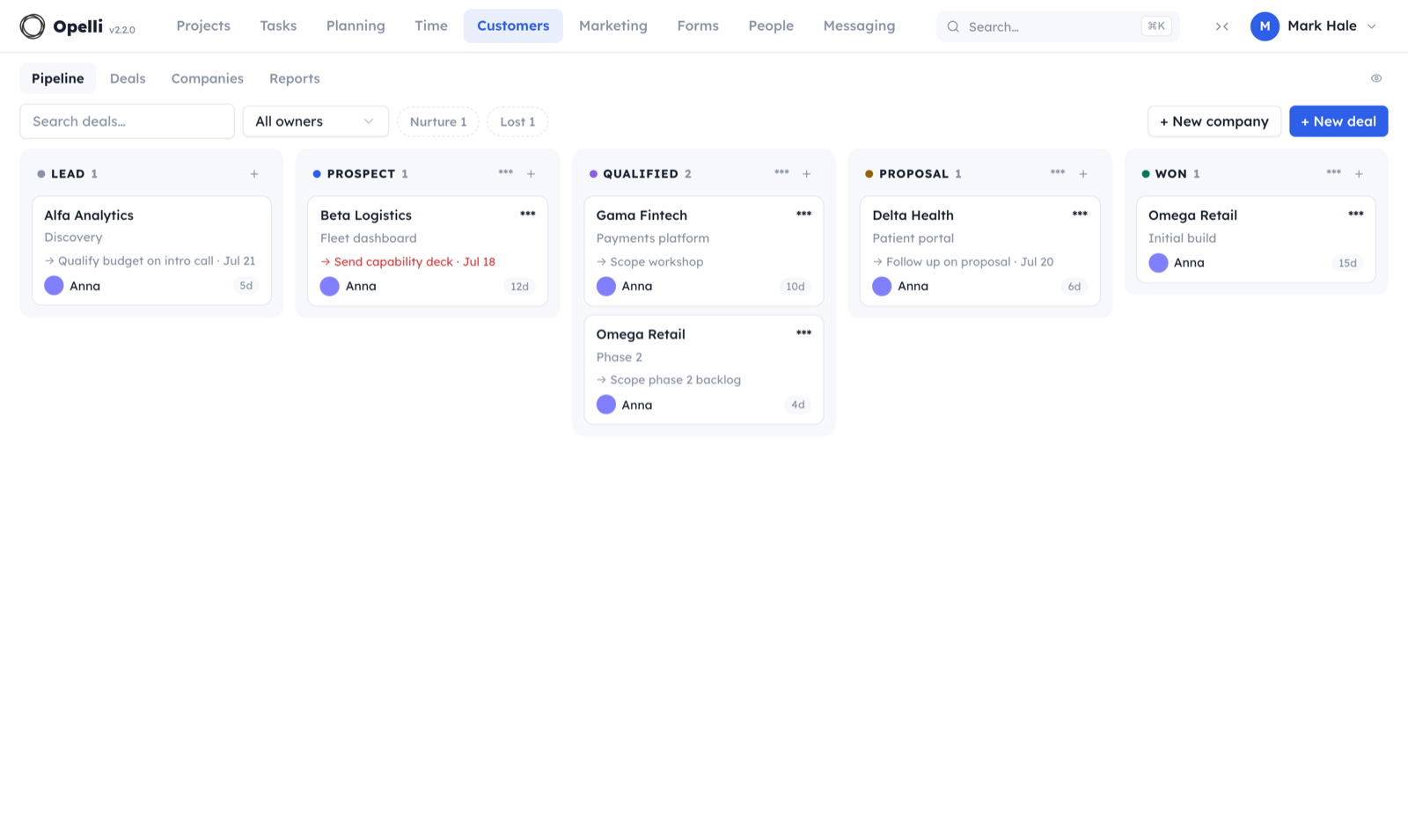Expand the Mark Hale user menu chevron
Image resolution: width=1408 pixels, height=840 pixels.
1371,26
